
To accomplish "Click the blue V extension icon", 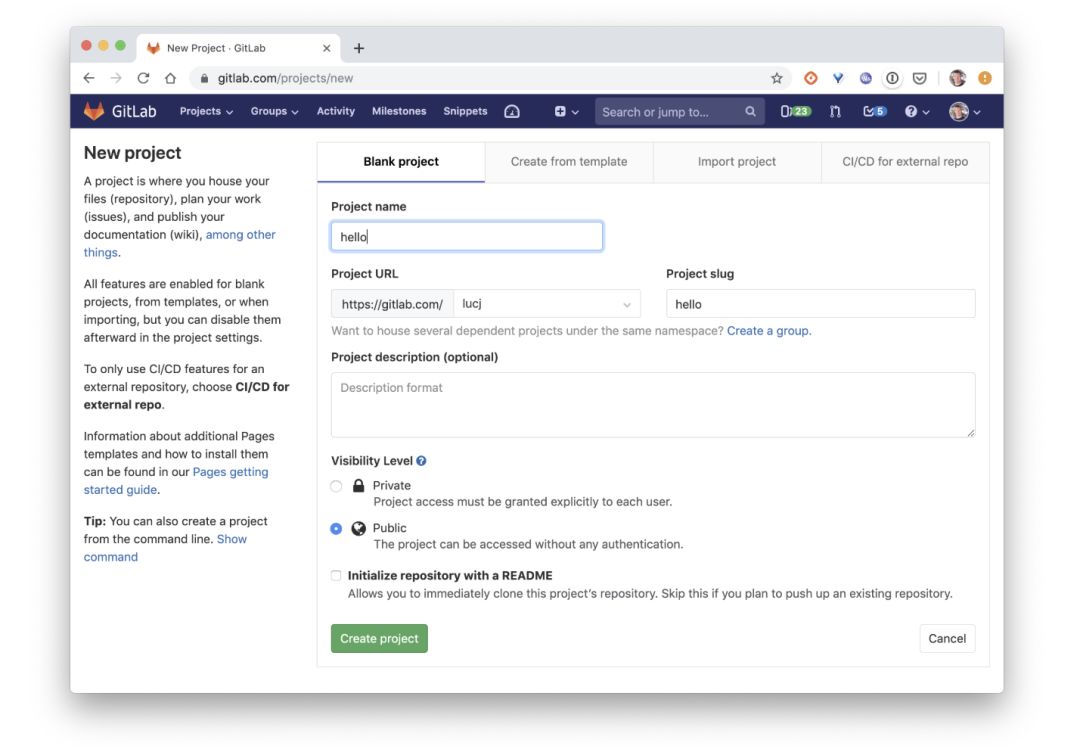I will 838,79.
